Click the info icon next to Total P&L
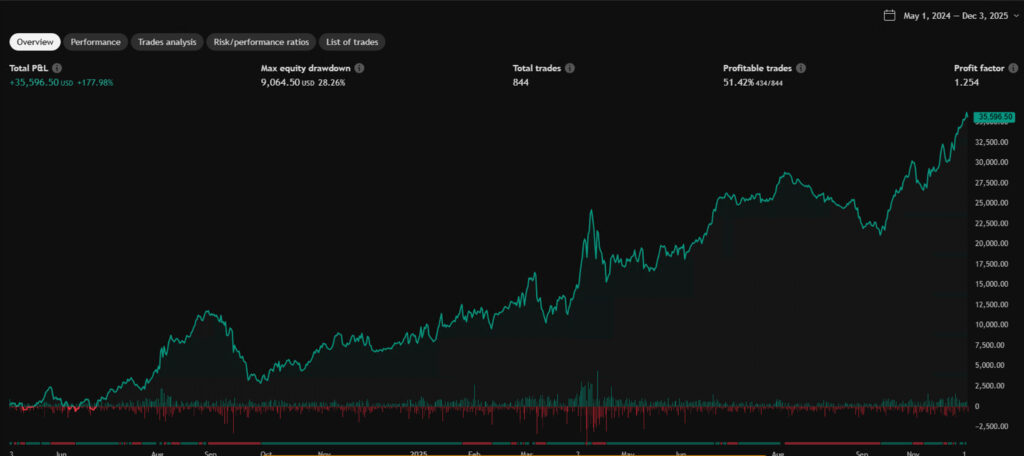The height and width of the screenshot is (456, 1024). click(x=57, y=68)
